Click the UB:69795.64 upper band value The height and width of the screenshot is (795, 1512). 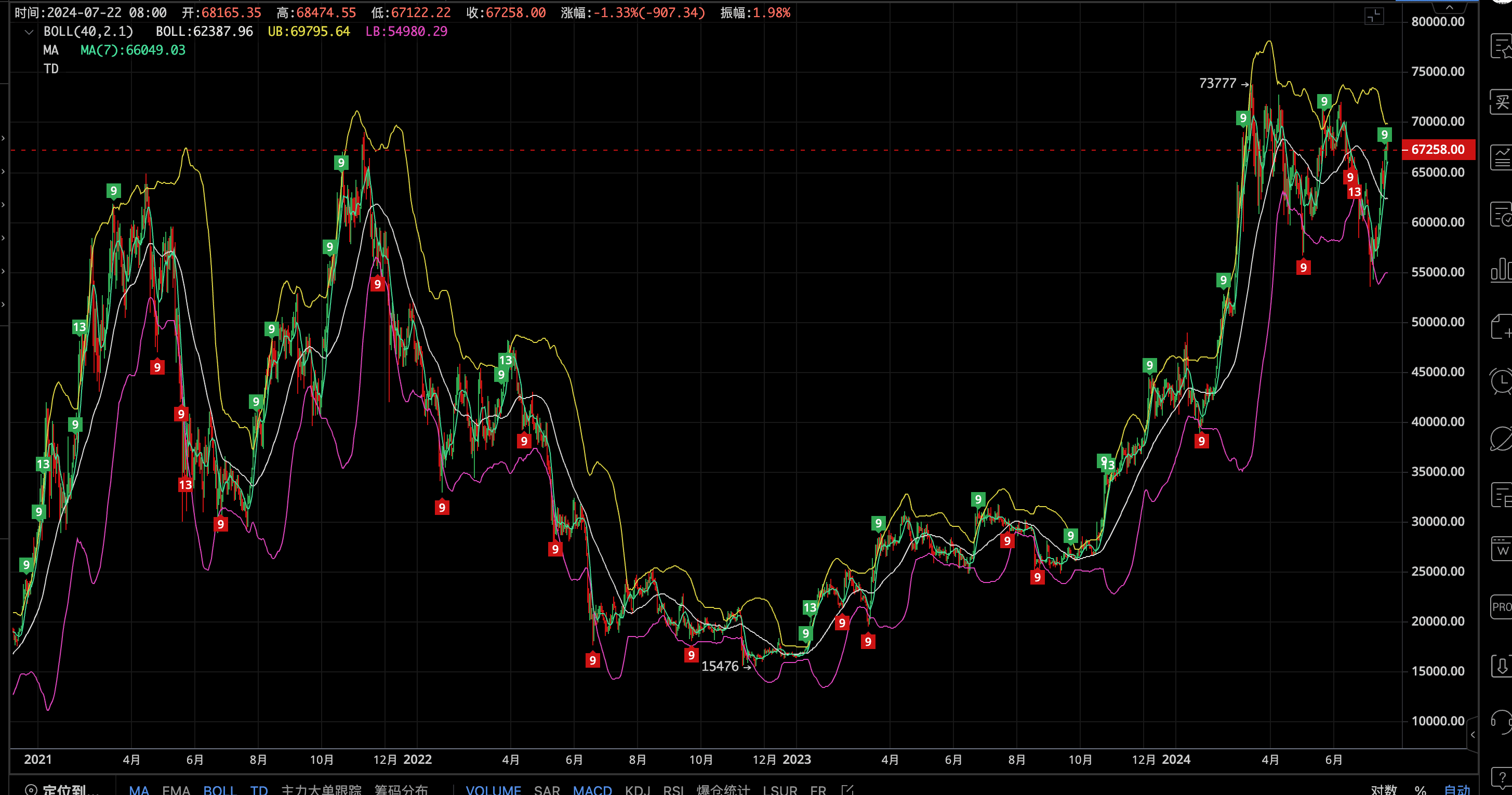tap(309, 32)
